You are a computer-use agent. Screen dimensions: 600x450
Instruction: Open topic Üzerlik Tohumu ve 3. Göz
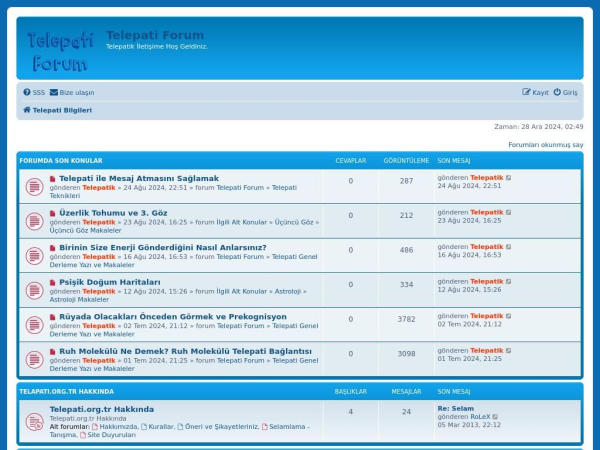(x=113, y=213)
